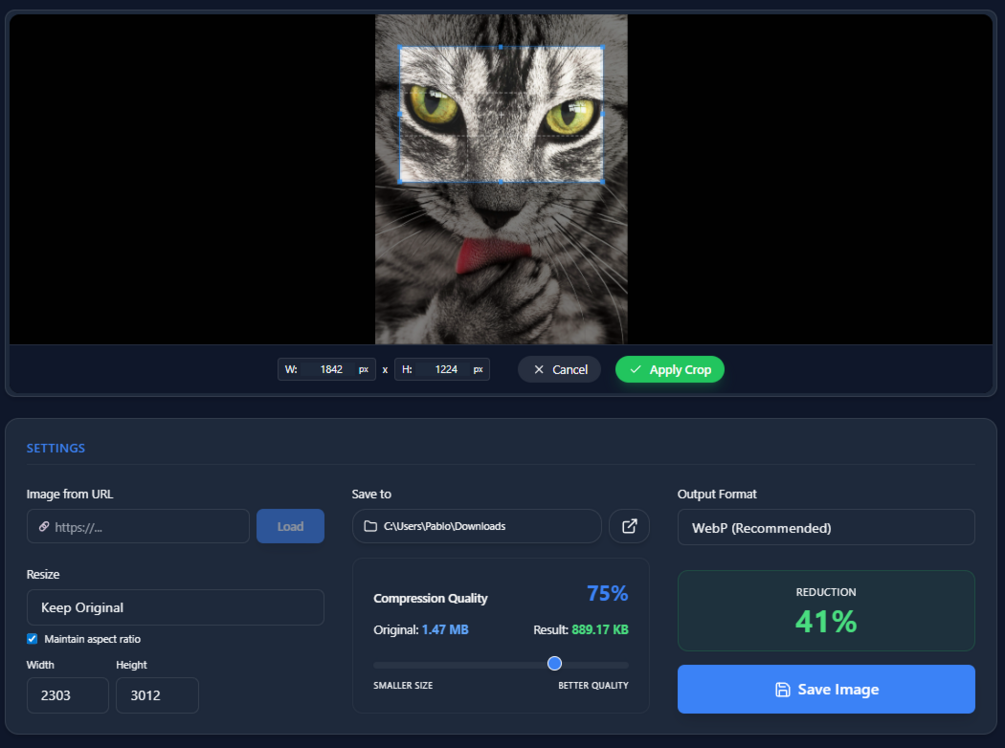Click the SETTINGS heading

pos(56,448)
